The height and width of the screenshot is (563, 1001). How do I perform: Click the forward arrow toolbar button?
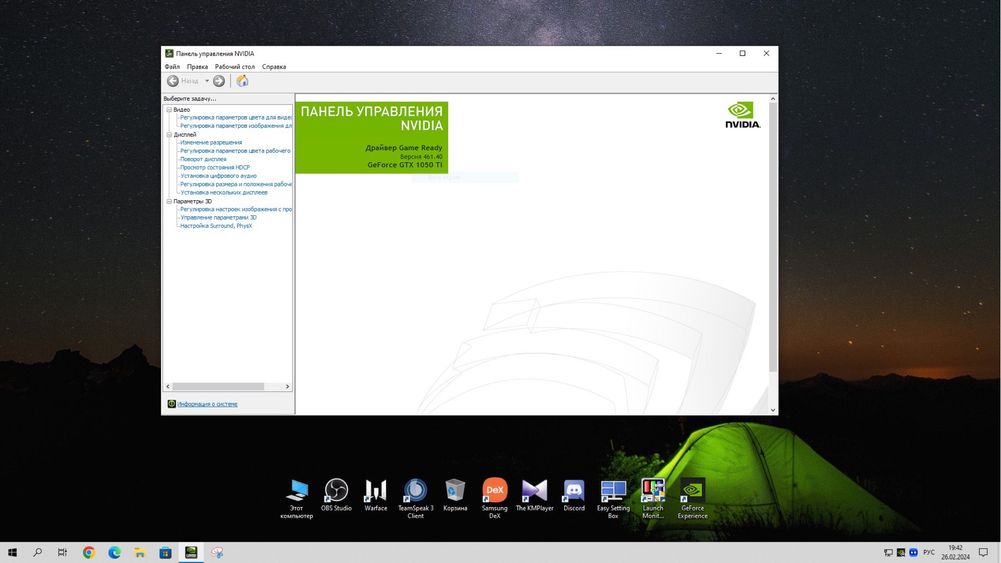pyautogui.click(x=219, y=81)
